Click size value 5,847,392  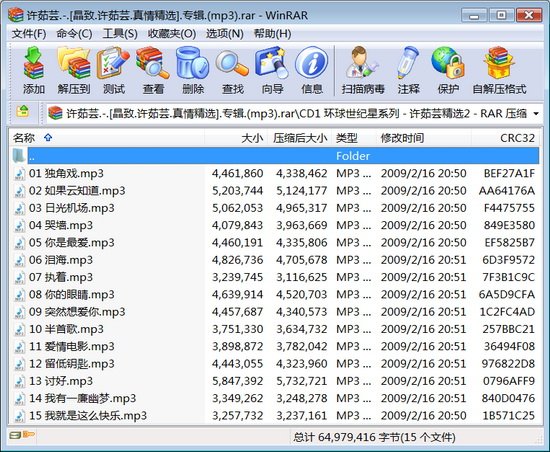[237, 381]
